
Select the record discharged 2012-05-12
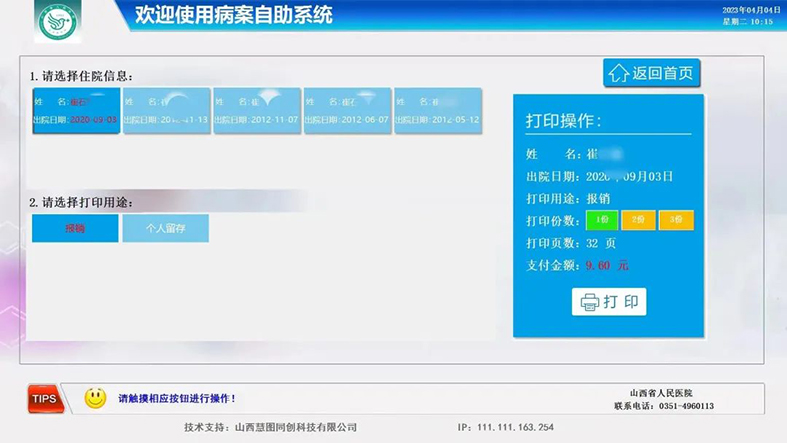click(x=438, y=111)
